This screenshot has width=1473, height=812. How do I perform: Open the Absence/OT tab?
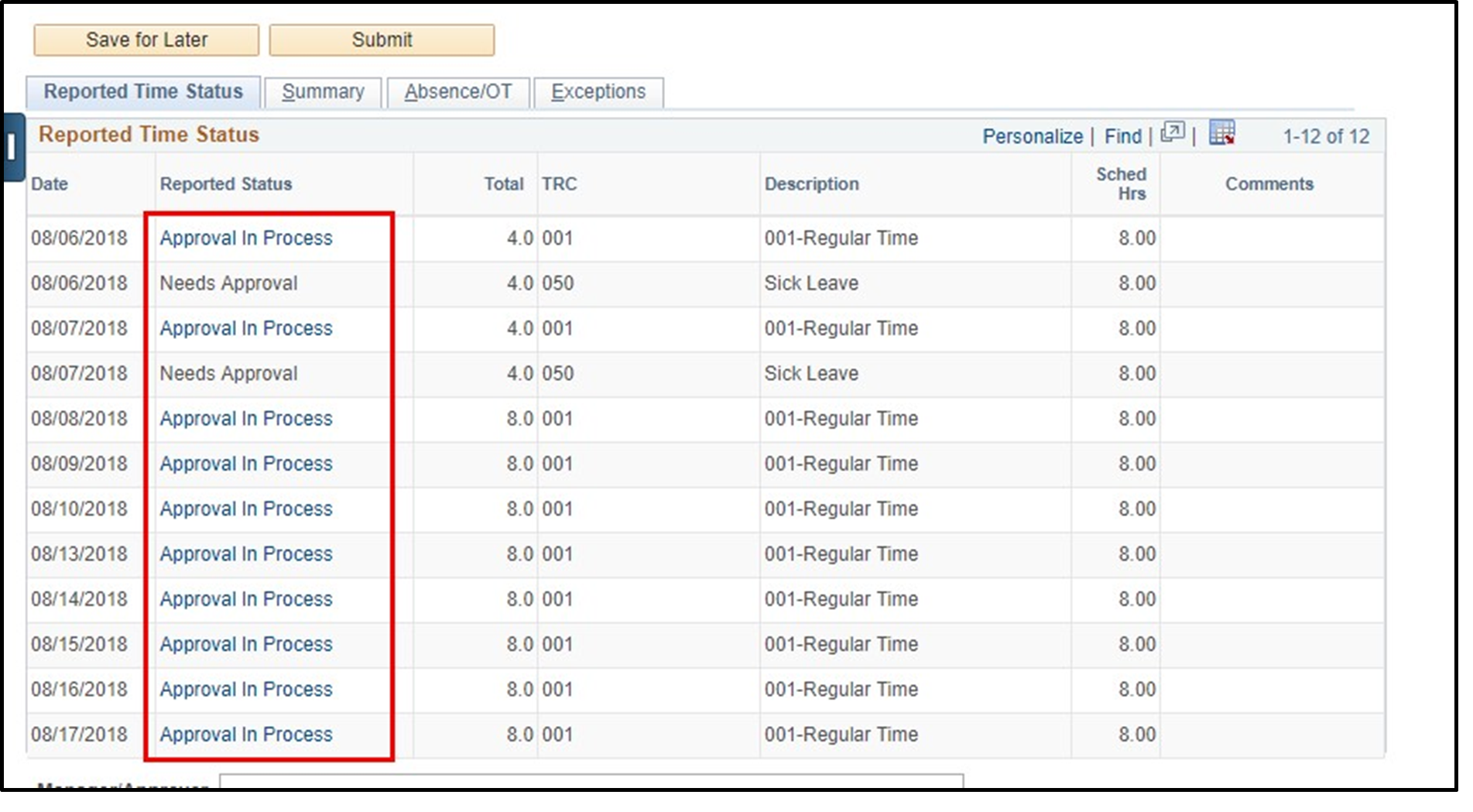click(458, 91)
